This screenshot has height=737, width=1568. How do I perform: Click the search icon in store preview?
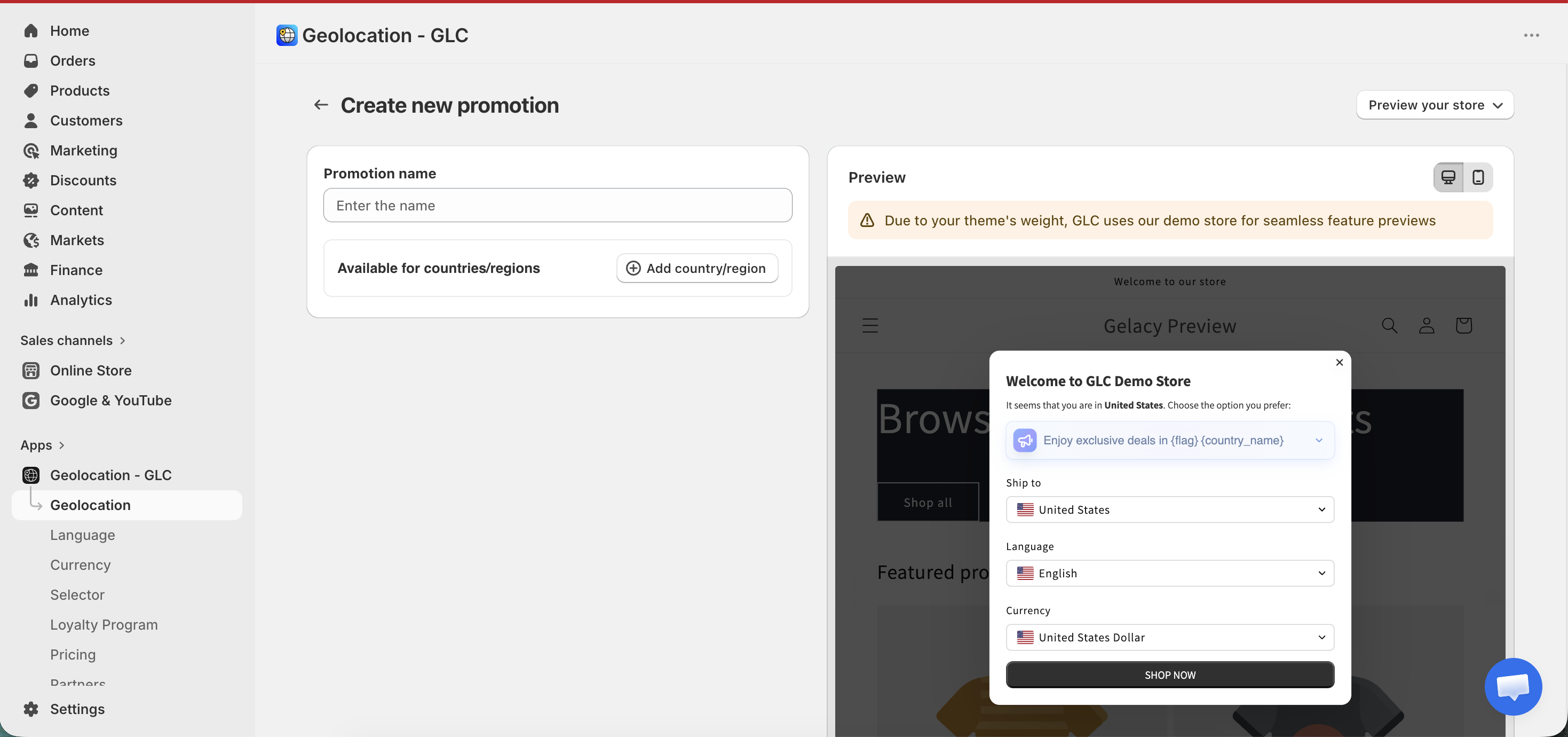pos(1389,325)
